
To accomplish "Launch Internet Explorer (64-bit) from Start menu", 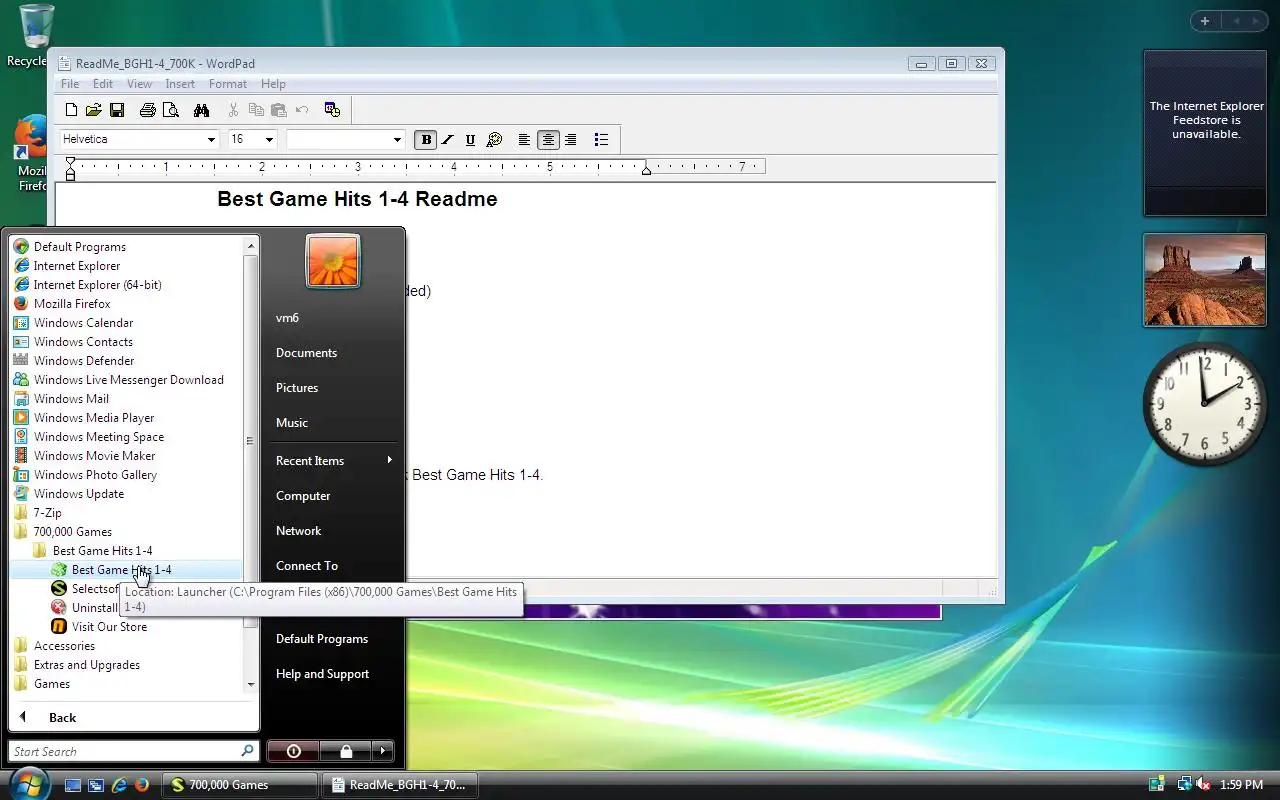I will click(x=128, y=285).
